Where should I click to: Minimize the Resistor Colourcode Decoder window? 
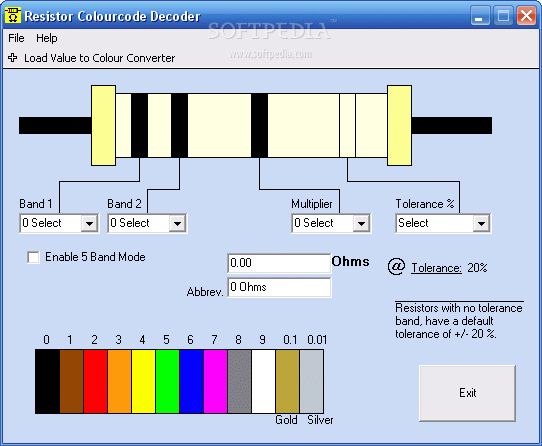click(480, 16)
